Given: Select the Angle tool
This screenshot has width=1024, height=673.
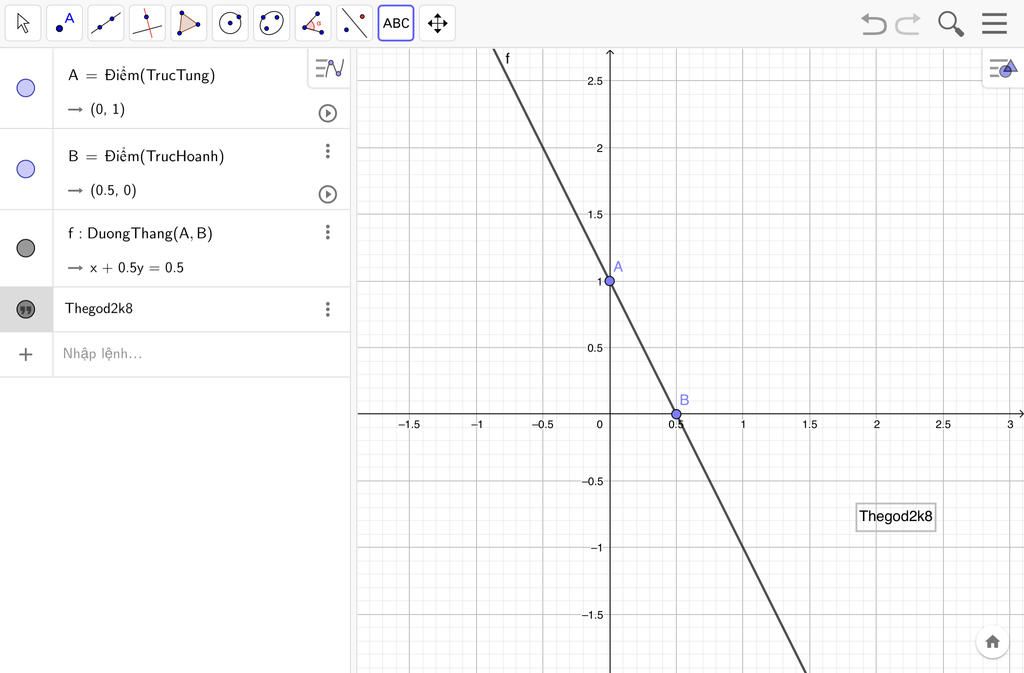Looking at the screenshot, I should tap(313, 23).
